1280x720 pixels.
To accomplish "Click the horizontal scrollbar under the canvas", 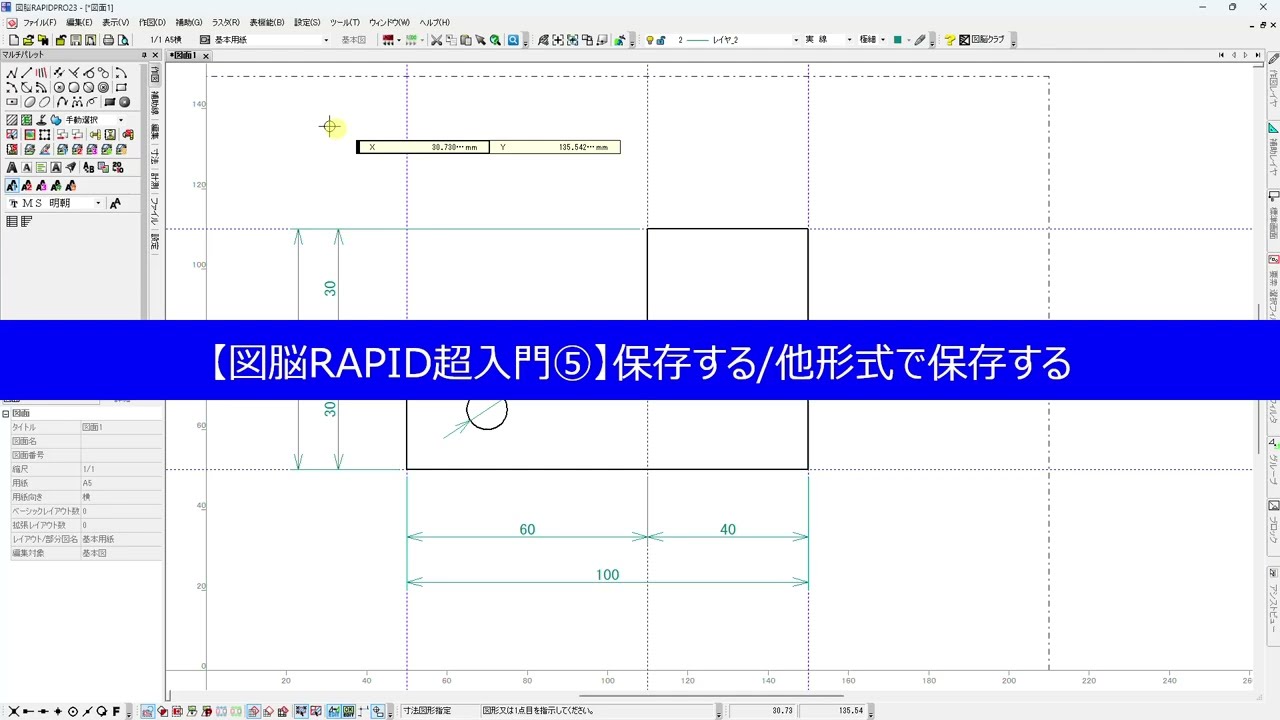I will pyautogui.click(x=709, y=697).
